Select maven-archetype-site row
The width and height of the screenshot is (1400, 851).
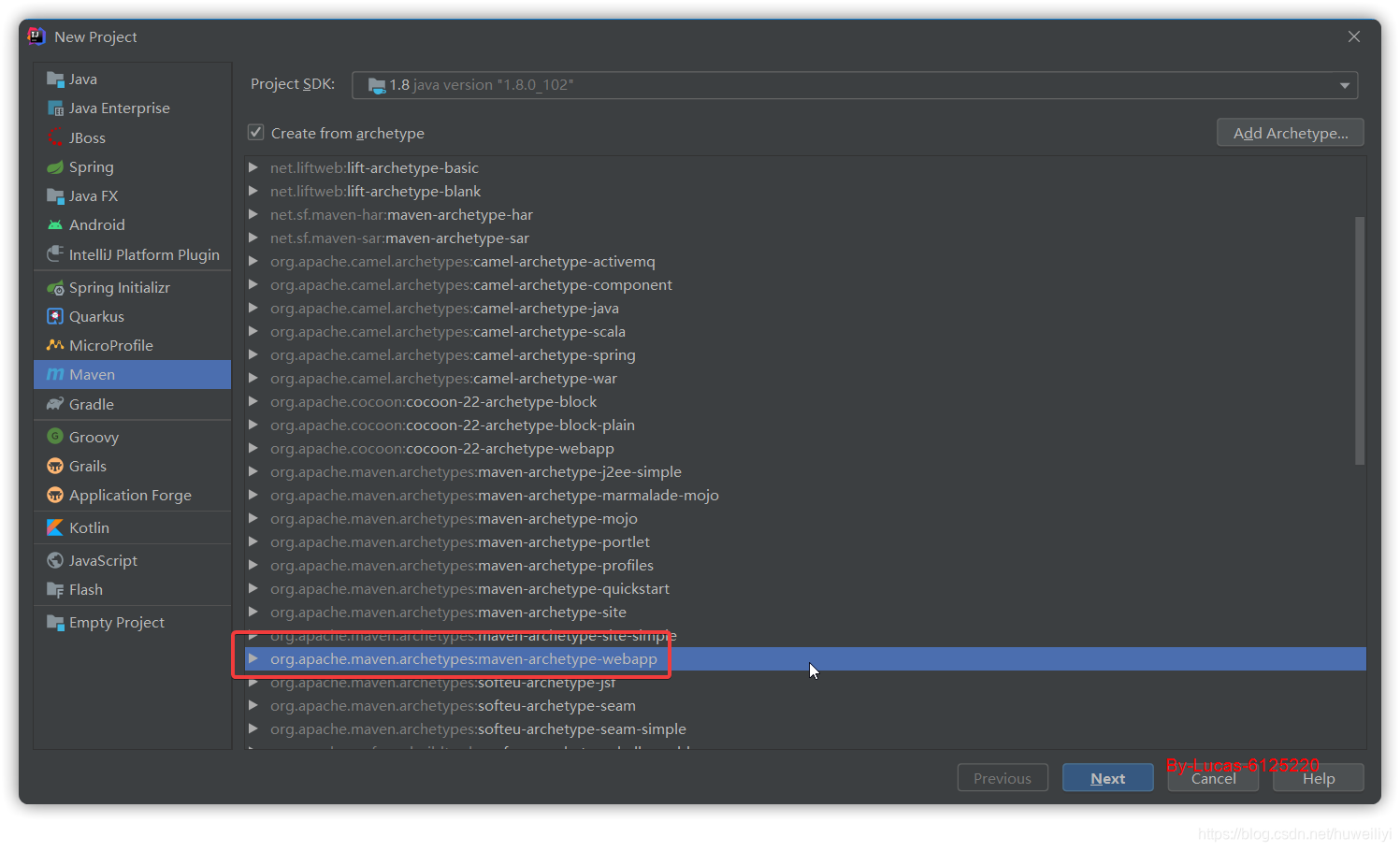pos(805,612)
